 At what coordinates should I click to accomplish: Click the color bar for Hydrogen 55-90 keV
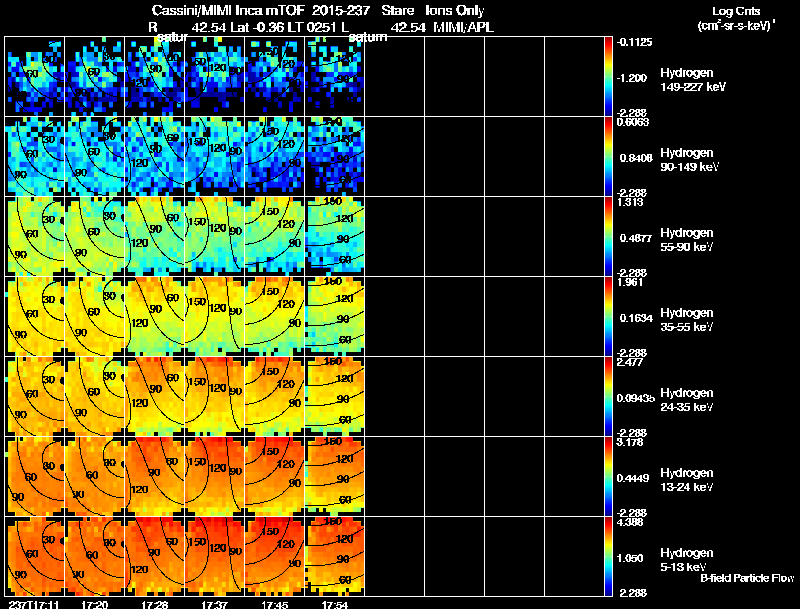(609, 237)
